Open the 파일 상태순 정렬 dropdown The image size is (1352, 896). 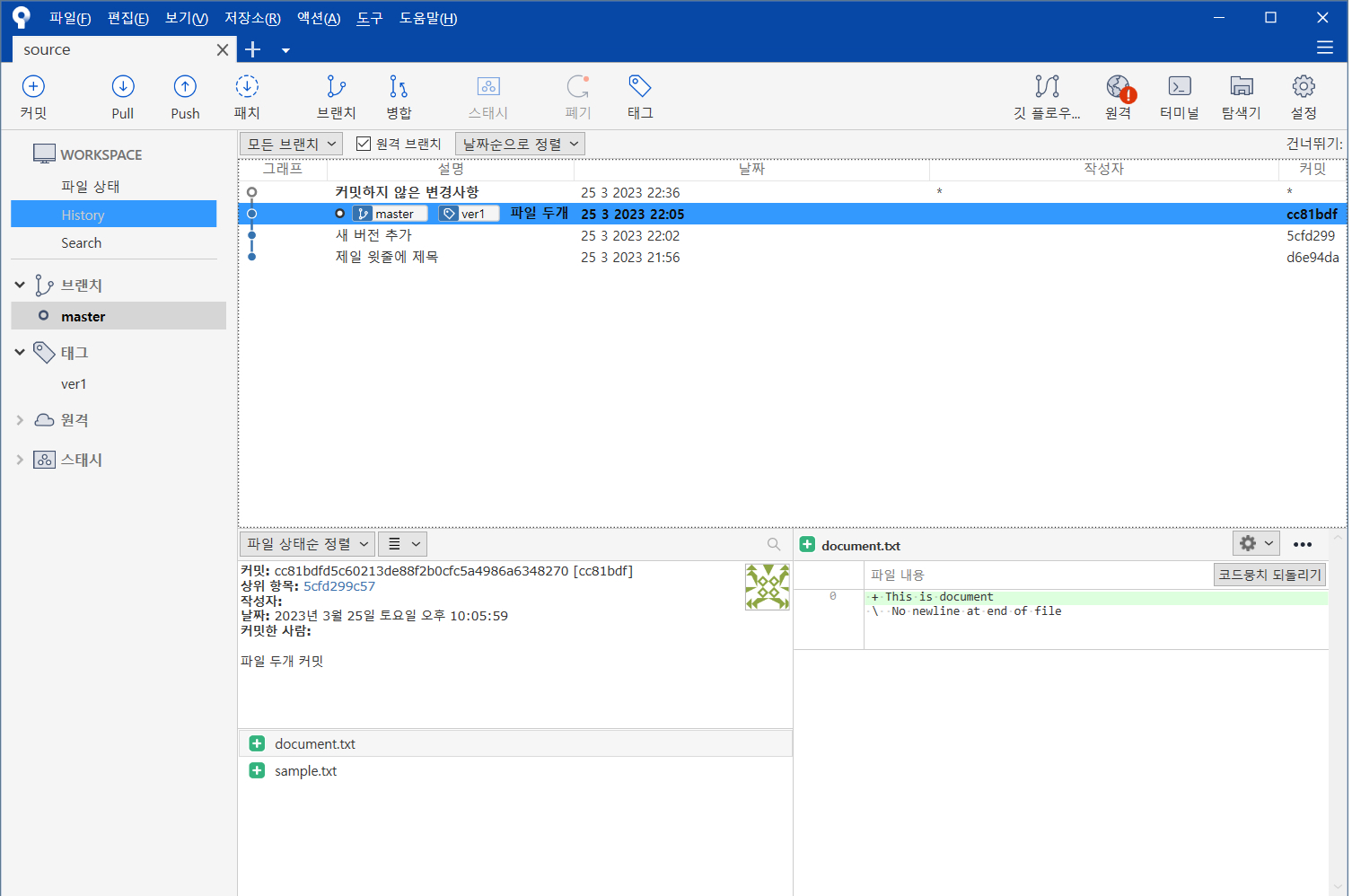(x=307, y=544)
